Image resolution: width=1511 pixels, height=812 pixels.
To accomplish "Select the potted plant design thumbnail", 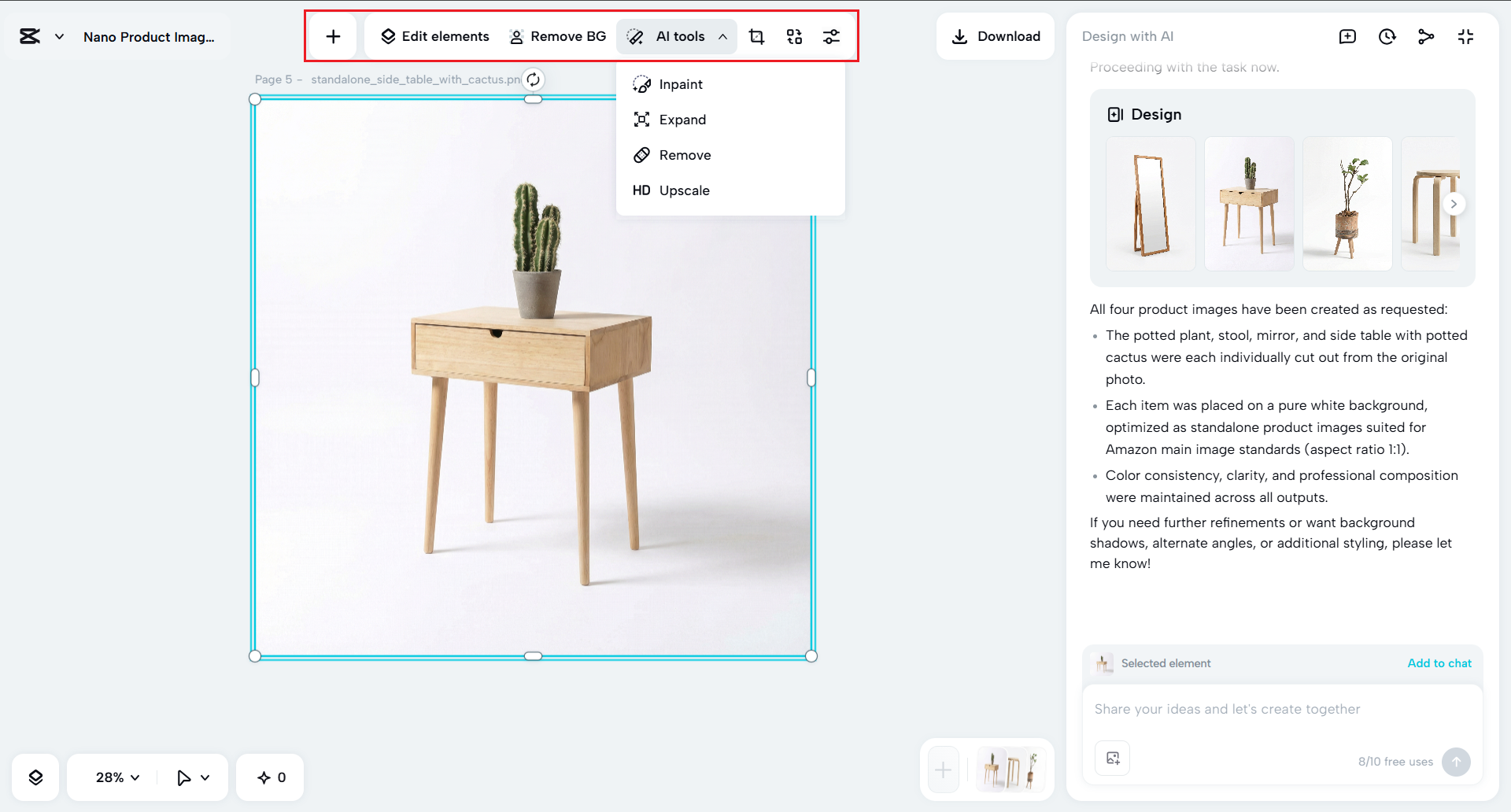I will point(1347,204).
